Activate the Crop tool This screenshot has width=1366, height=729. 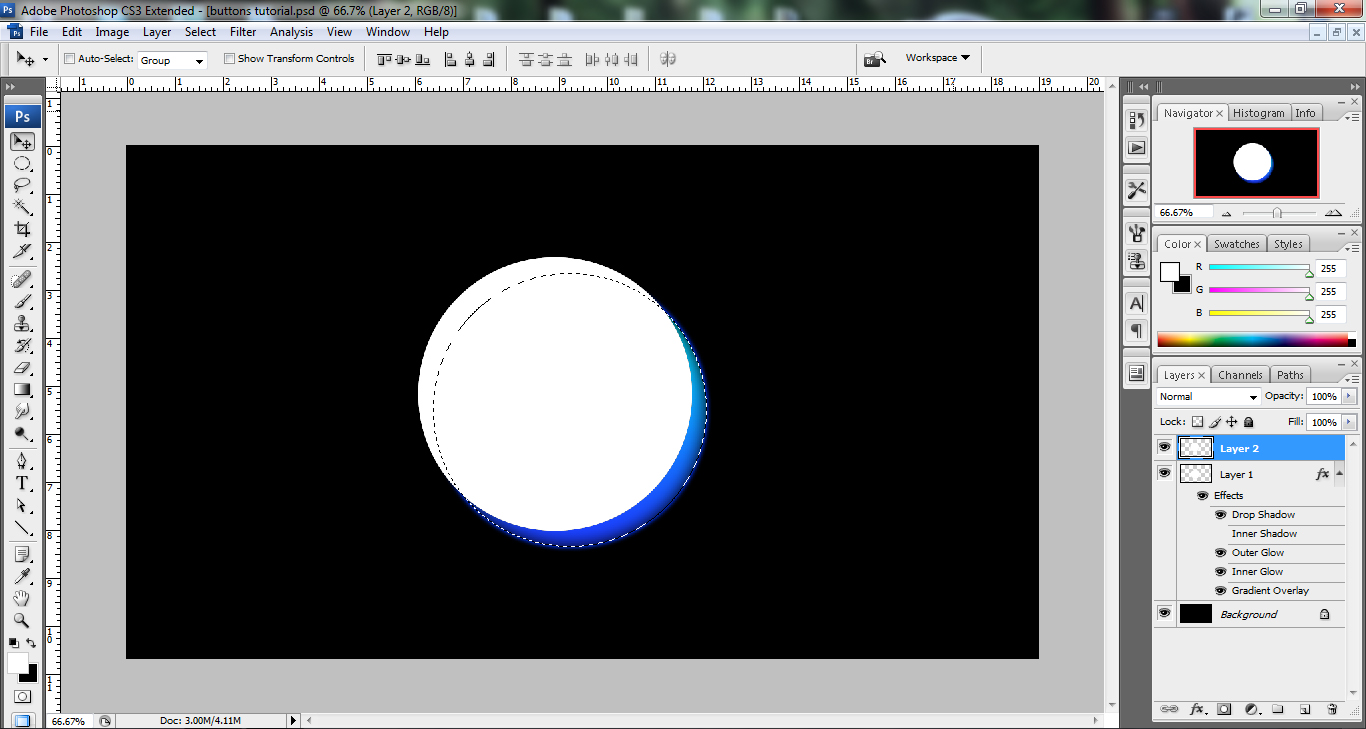22,228
